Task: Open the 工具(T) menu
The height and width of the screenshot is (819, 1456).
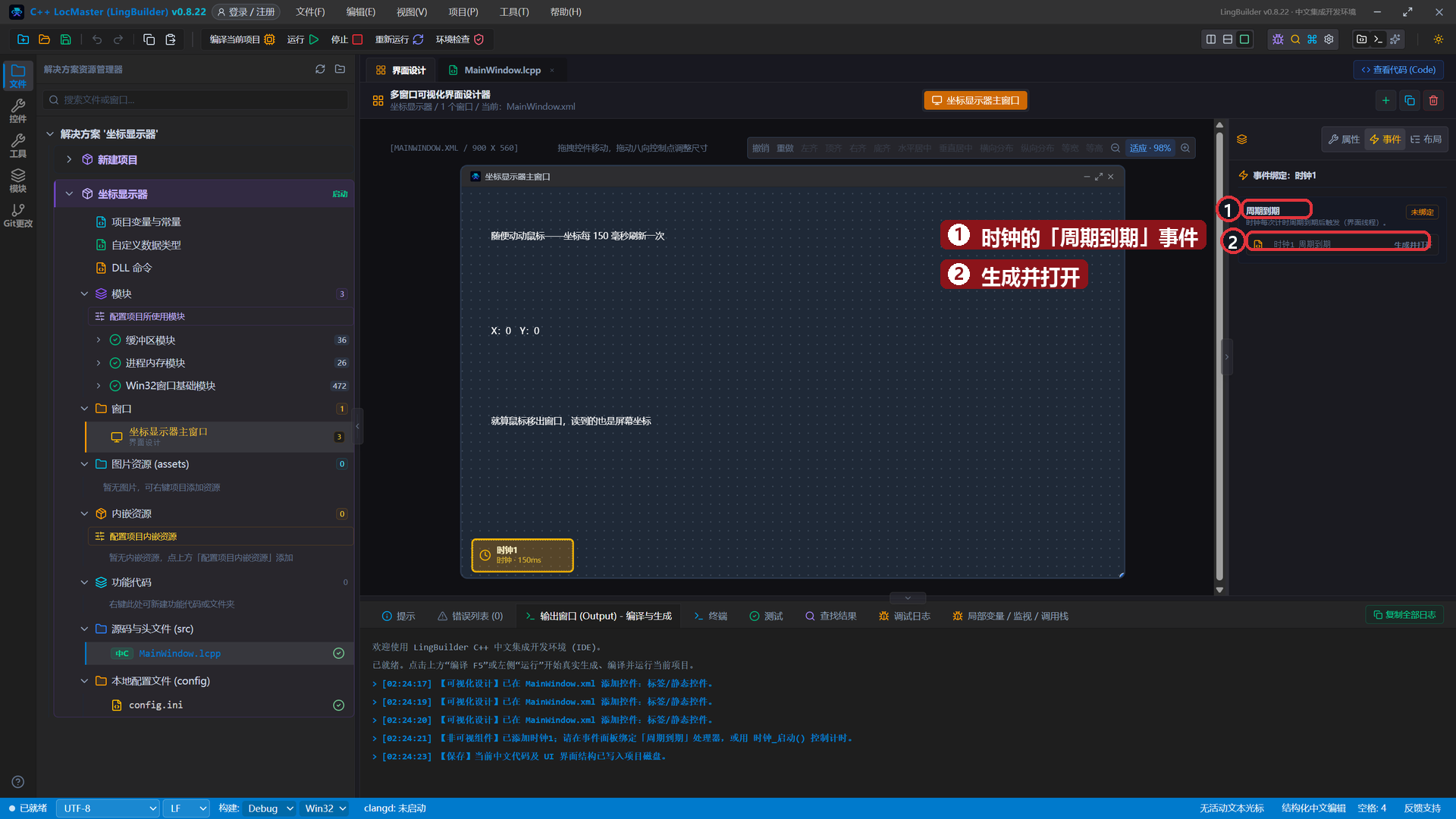Action: click(x=514, y=12)
